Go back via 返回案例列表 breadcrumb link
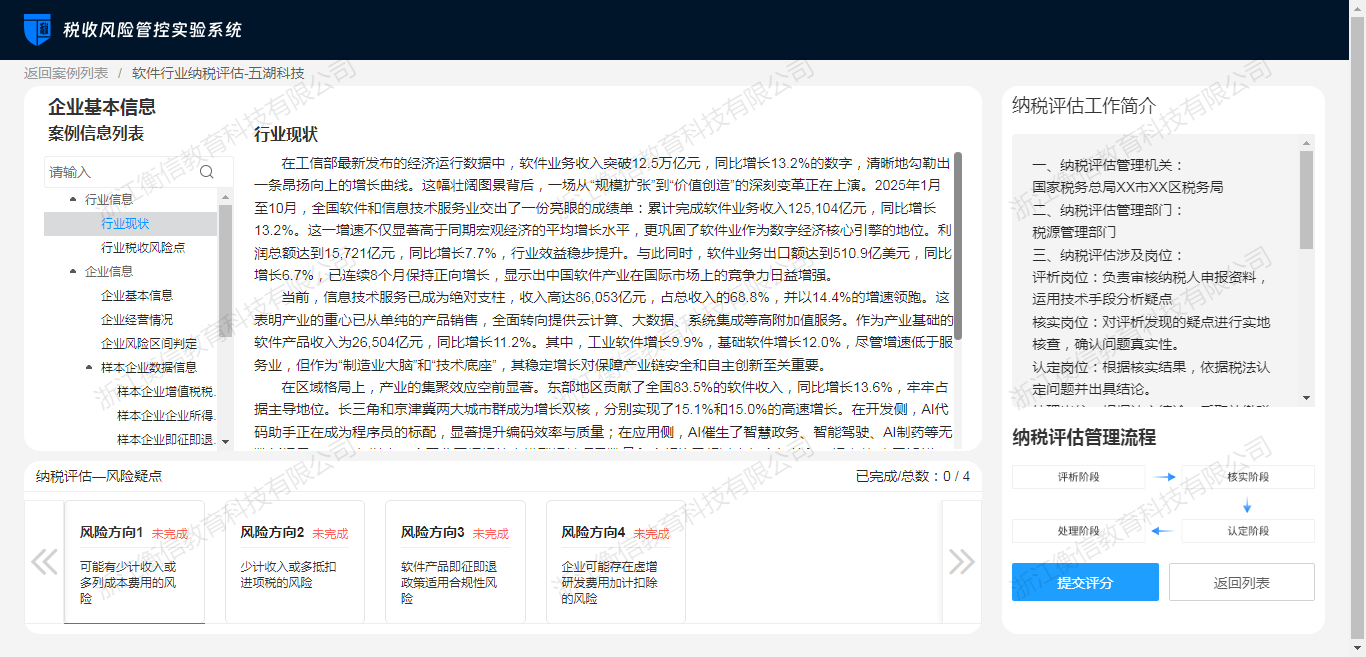Viewport: 1366px width, 657px height. pyautogui.click(x=66, y=73)
